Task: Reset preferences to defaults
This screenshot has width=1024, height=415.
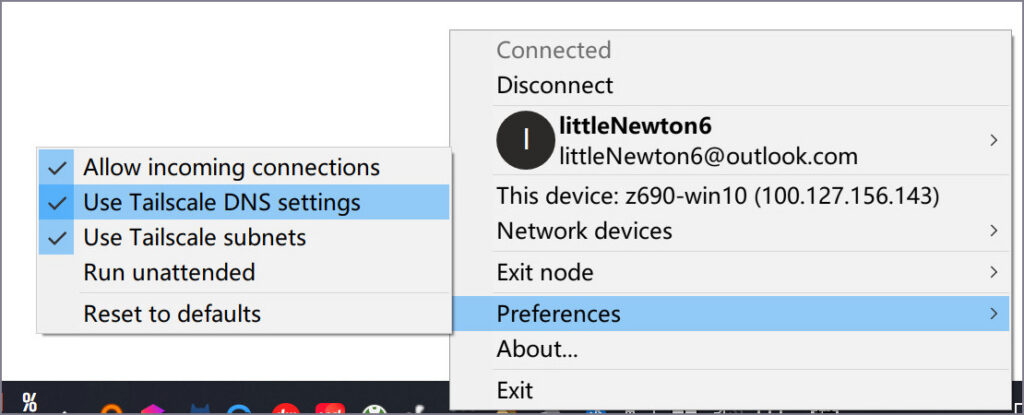Action: [172, 314]
